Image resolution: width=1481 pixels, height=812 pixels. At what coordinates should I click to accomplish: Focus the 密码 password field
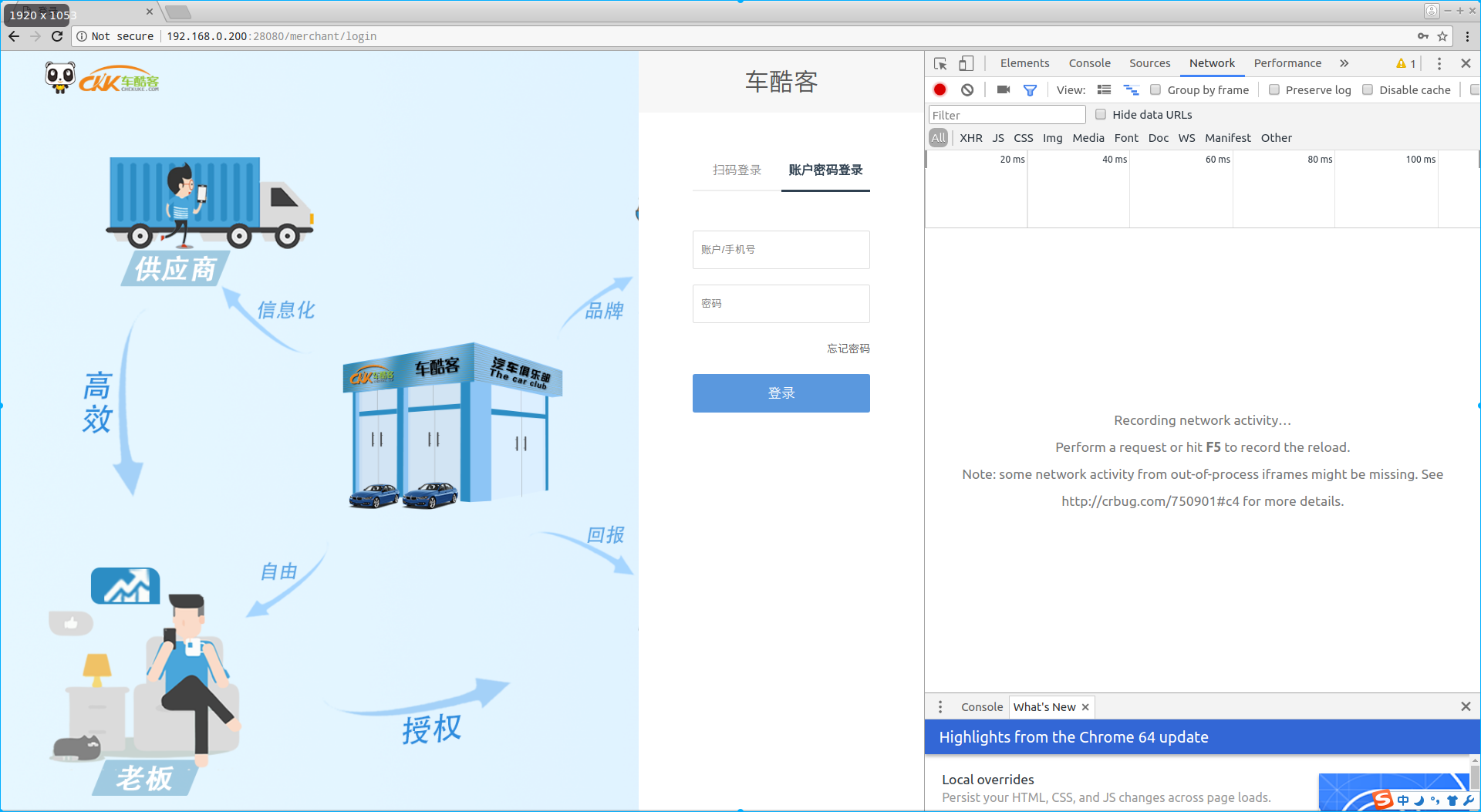click(781, 304)
